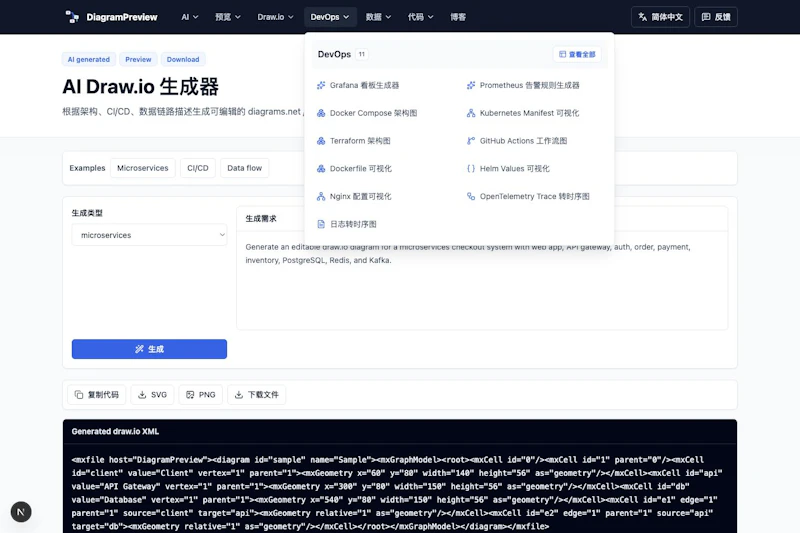The height and width of the screenshot is (533, 800).
Task: Click the Kubernetes network icon
Action: 471,113
